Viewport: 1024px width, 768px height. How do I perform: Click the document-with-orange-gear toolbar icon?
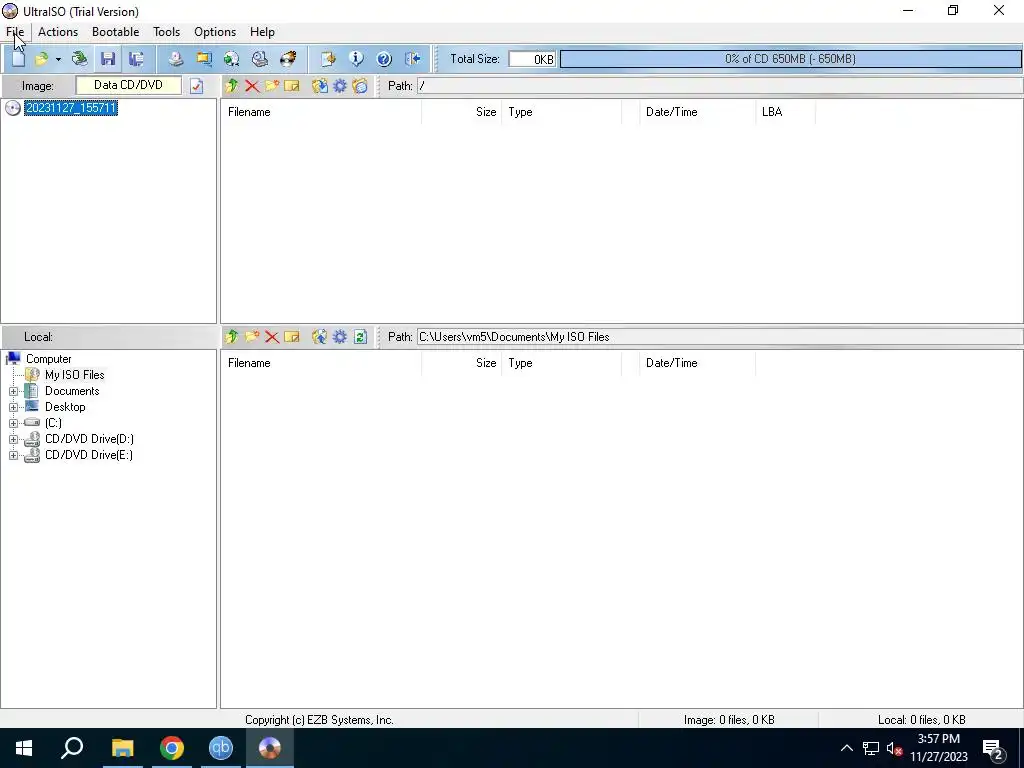(328, 59)
